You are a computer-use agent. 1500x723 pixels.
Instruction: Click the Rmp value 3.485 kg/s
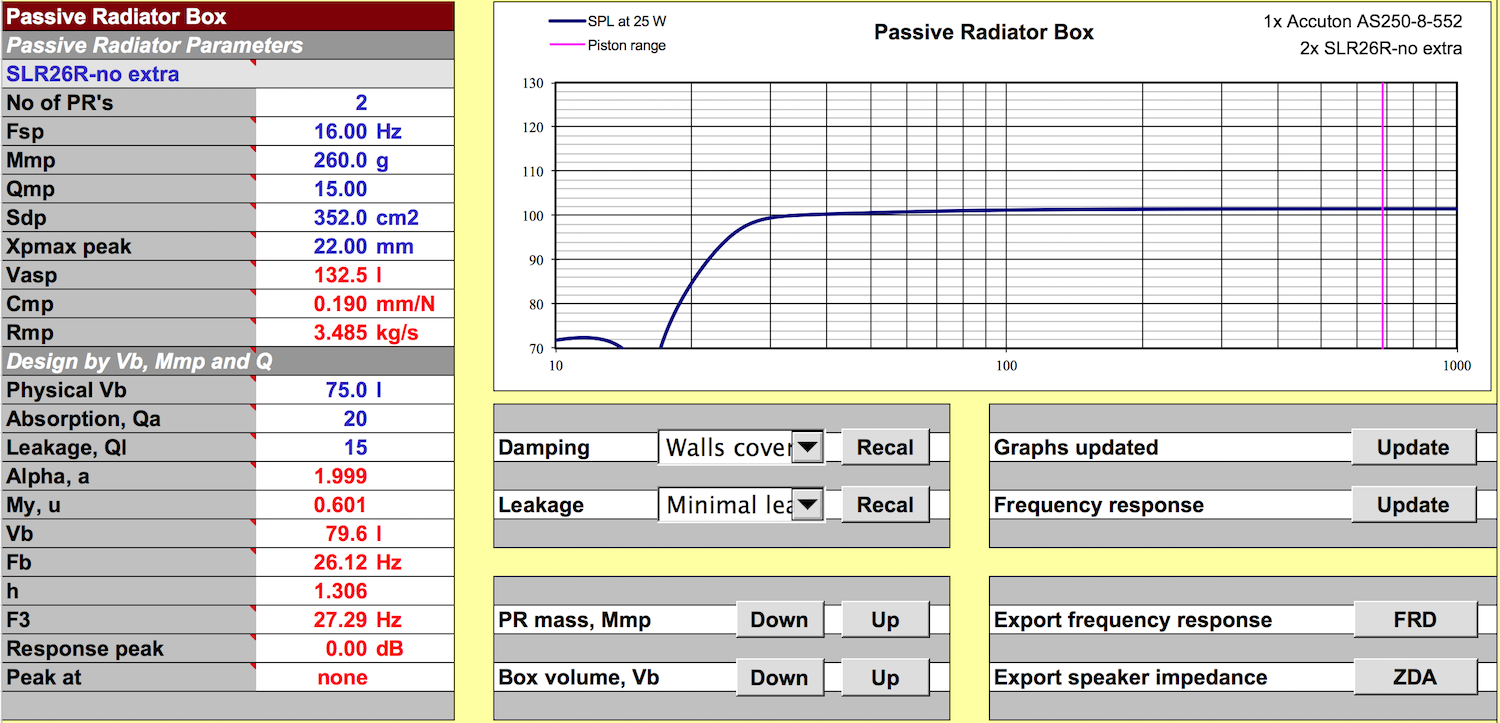point(355,333)
